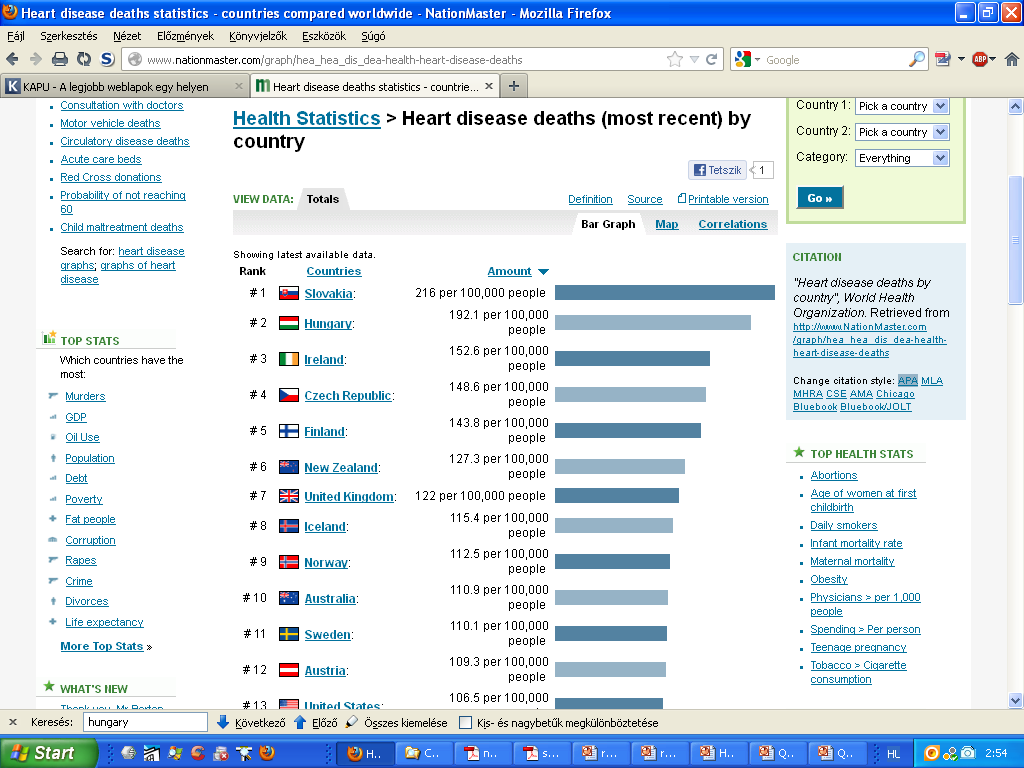The image size is (1024, 768).
Task: Click the blue S toolbar icon
Action: [x=107, y=59]
